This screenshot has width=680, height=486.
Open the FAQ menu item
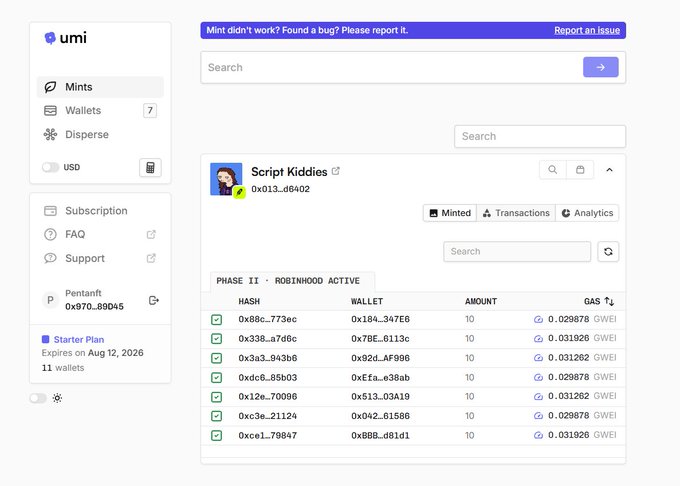(100, 235)
